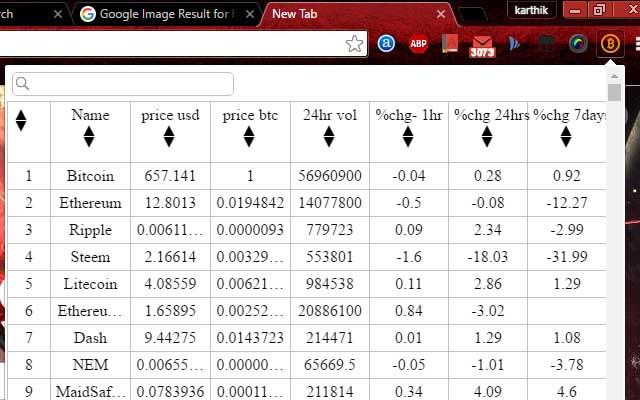Click the orange Bitcoin extension icon

(x=610, y=43)
